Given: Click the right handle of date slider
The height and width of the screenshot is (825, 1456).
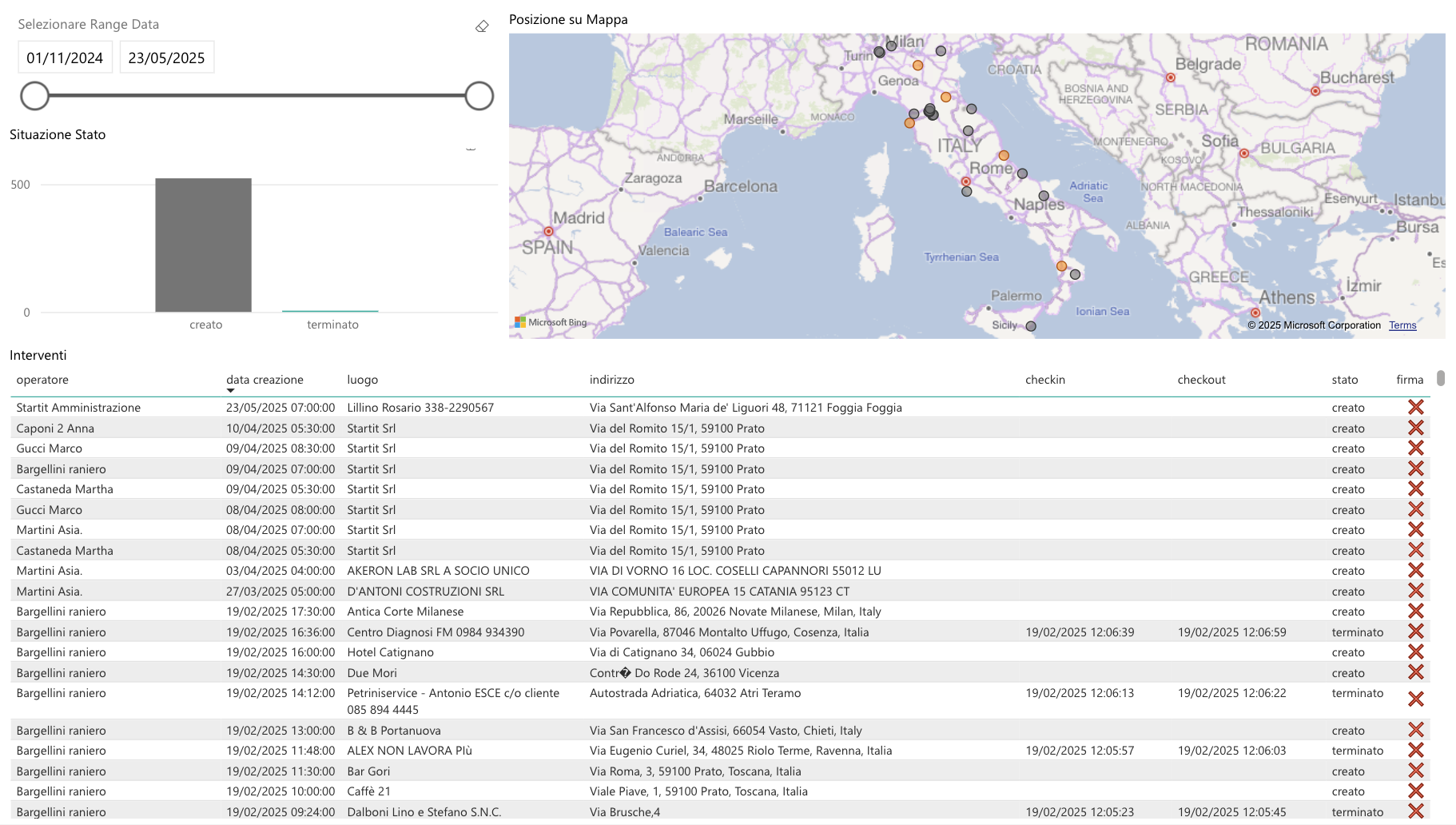Looking at the screenshot, I should 479,96.
